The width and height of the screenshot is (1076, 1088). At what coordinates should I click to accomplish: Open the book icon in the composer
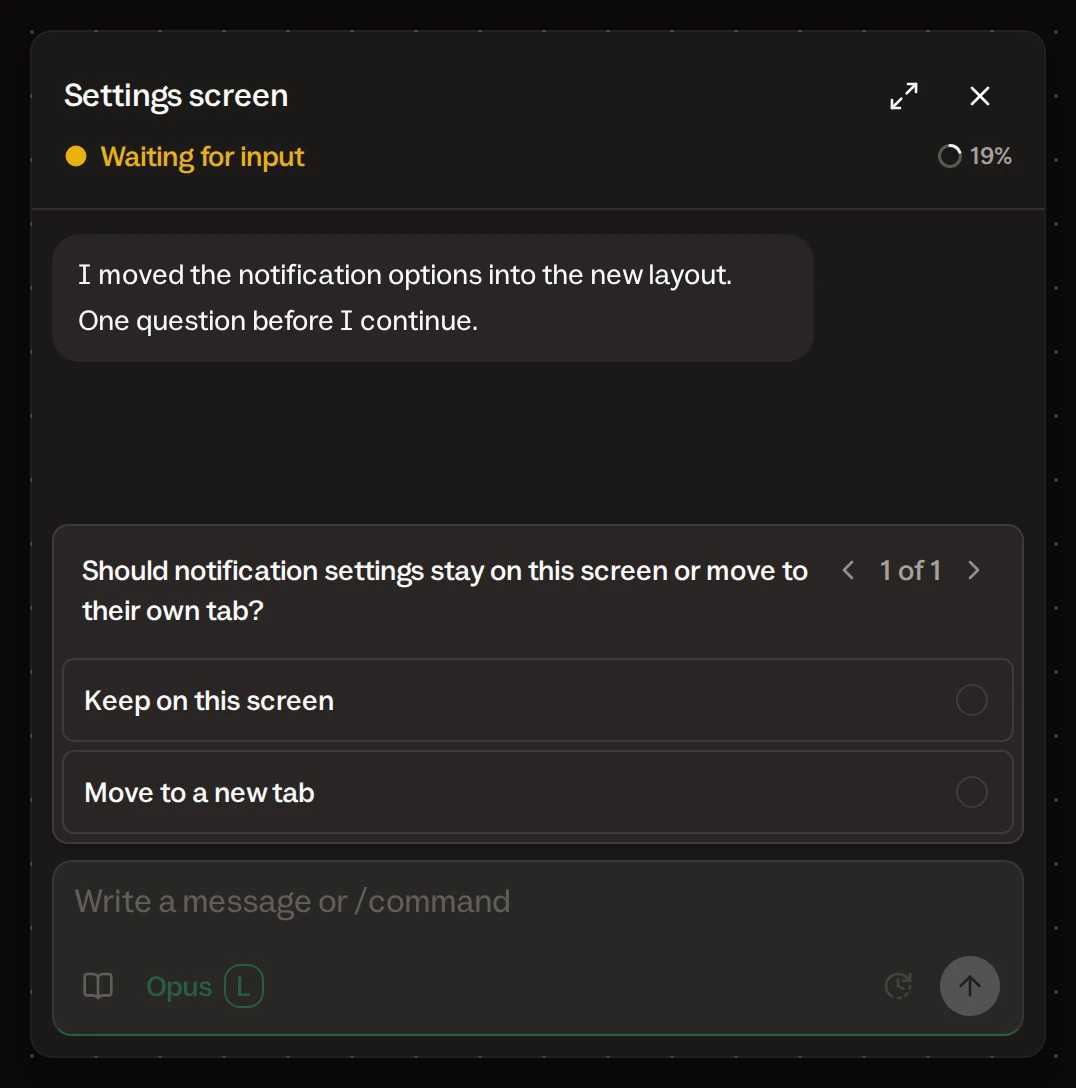coord(98,986)
